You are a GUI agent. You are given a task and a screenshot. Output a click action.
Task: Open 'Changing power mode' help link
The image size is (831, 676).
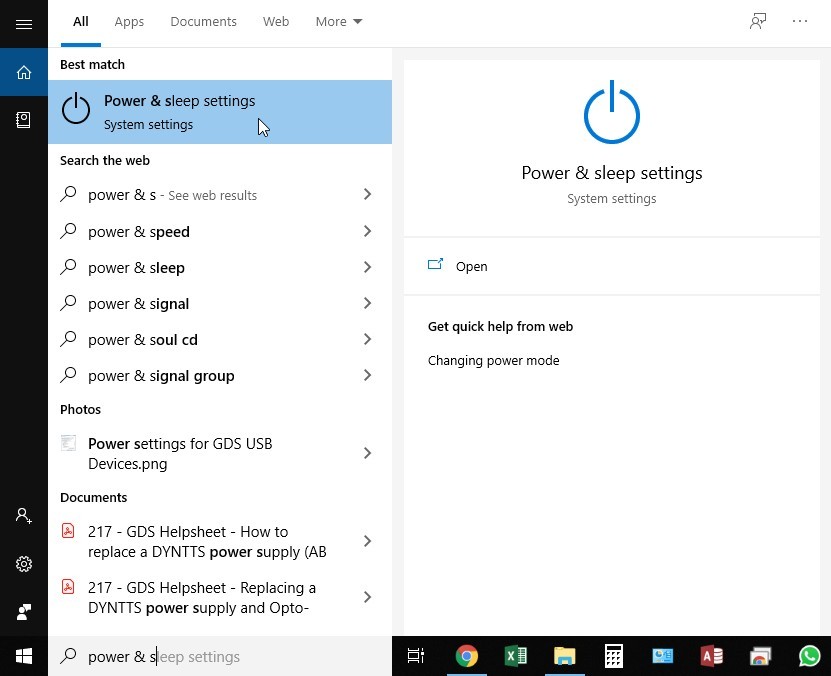493,360
